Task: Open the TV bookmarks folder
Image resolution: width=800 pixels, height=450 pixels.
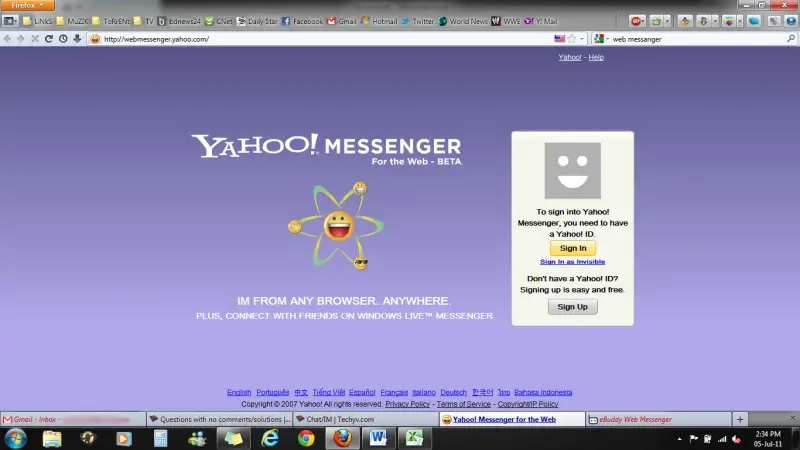Action: click(x=143, y=21)
